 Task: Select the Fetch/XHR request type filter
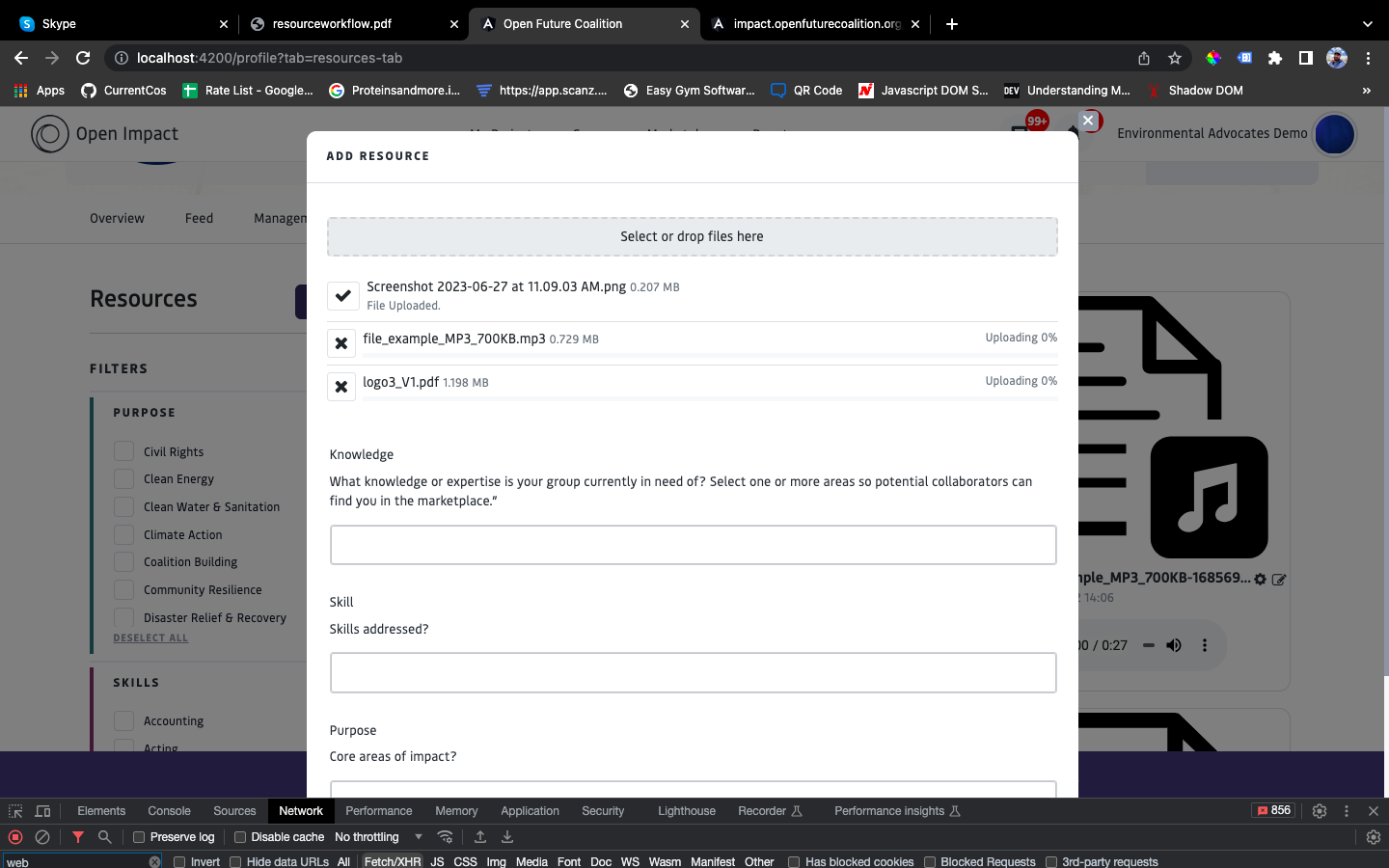pos(393,862)
